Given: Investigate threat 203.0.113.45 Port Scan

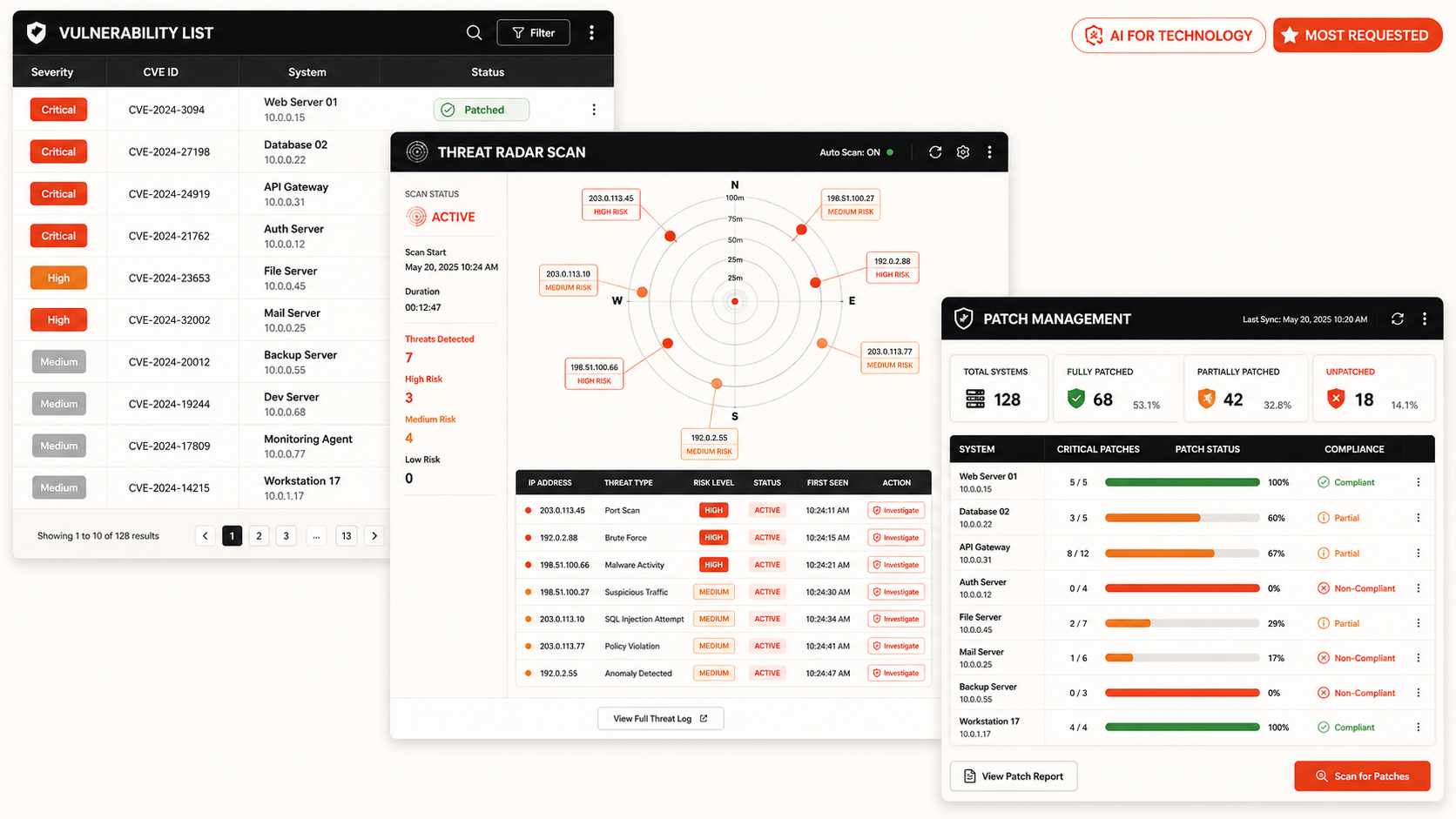Looking at the screenshot, I should click(896, 511).
